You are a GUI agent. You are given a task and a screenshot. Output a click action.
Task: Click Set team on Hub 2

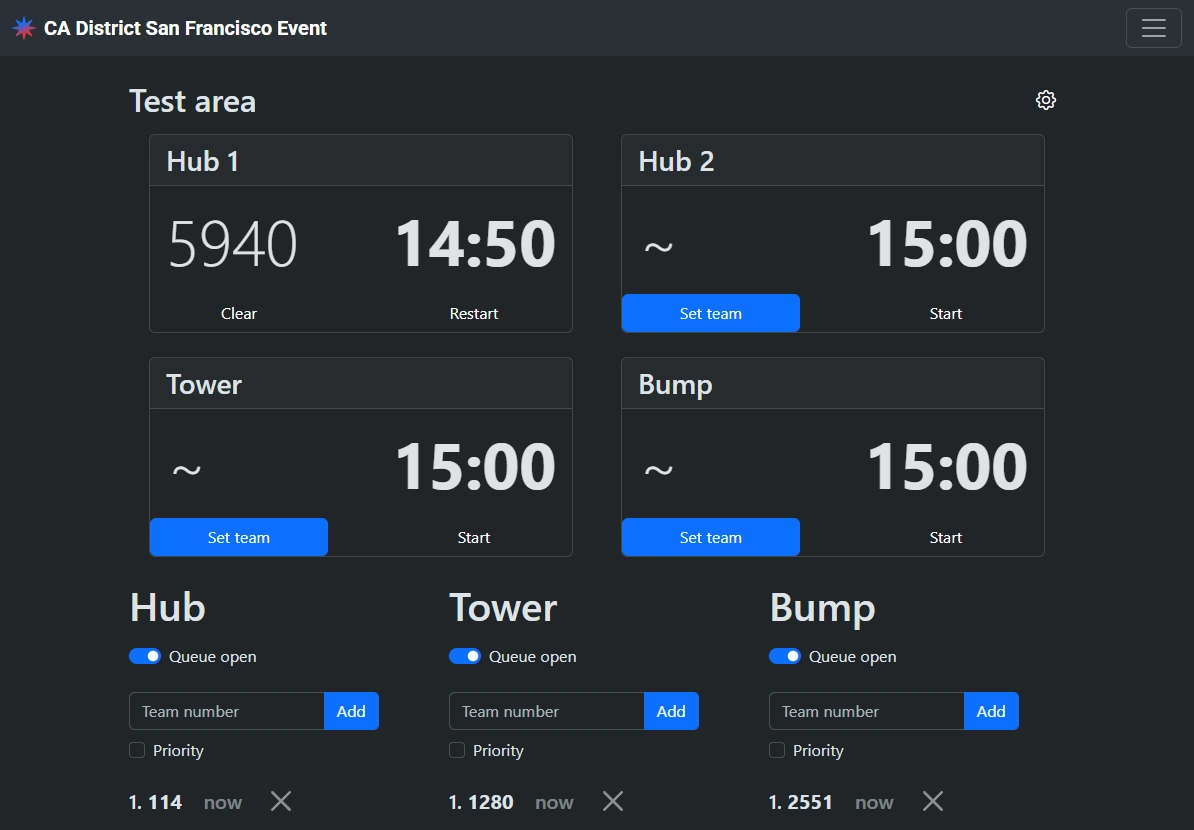click(710, 313)
